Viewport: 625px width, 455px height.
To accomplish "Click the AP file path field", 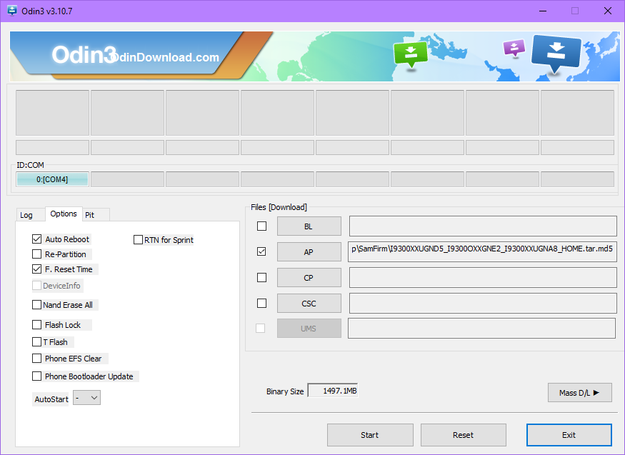I will (x=483, y=251).
